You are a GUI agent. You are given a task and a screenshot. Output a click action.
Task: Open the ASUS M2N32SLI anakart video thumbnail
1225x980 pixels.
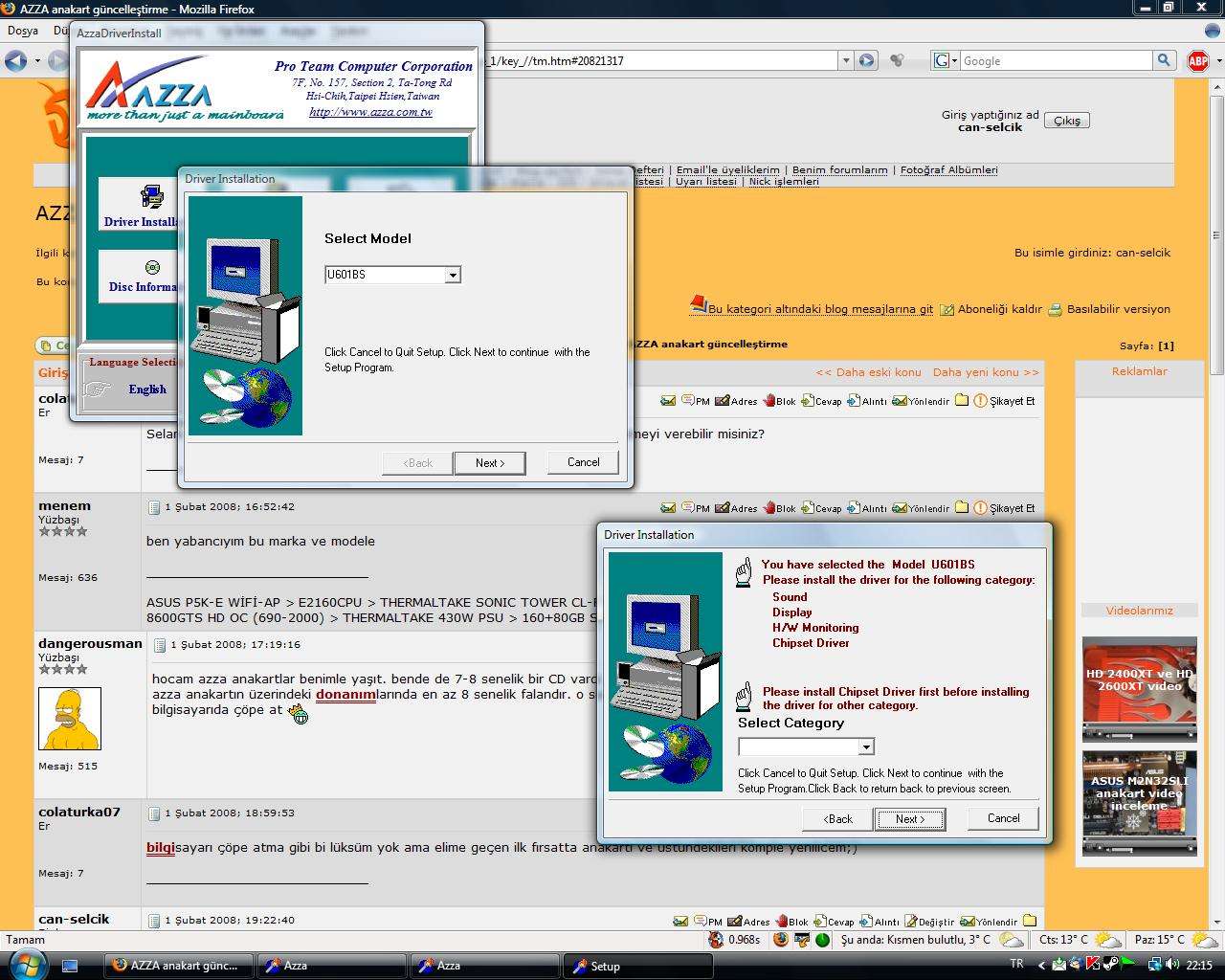[1139, 803]
